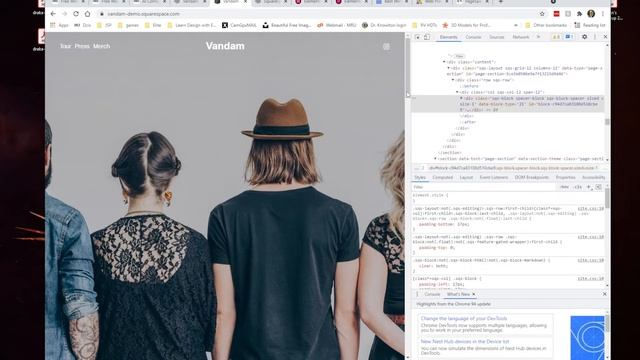The width and height of the screenshot is (640, 360).
Task: Open the Other bookmarks folder
Action: tap(546, 25)
